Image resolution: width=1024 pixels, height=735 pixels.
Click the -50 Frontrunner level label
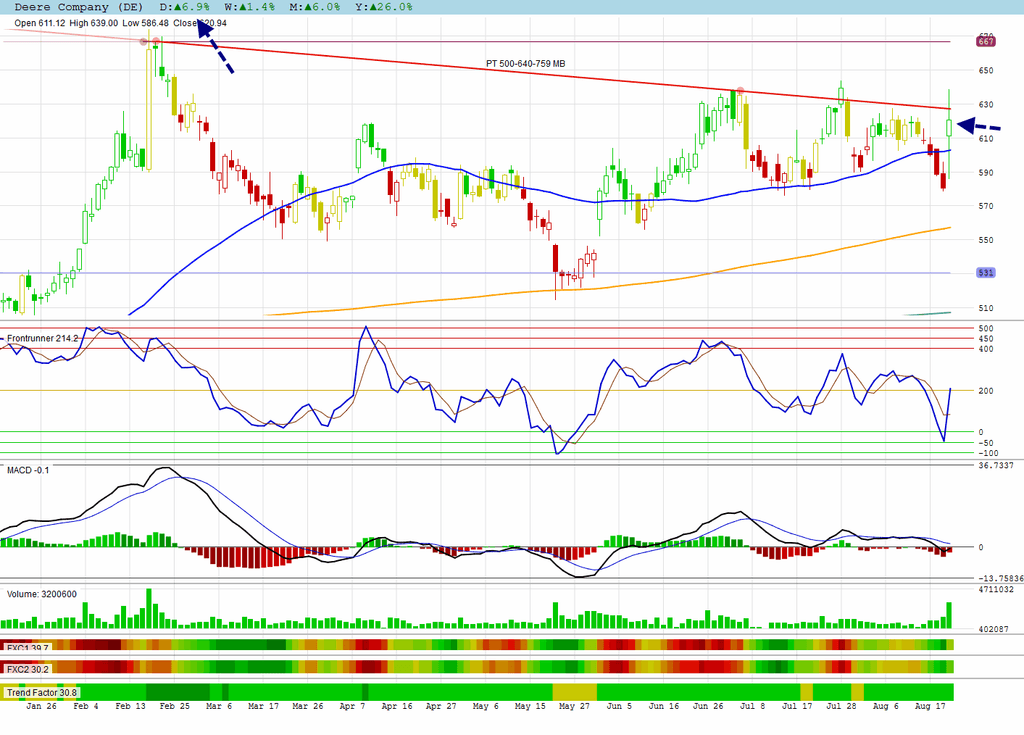985,443
